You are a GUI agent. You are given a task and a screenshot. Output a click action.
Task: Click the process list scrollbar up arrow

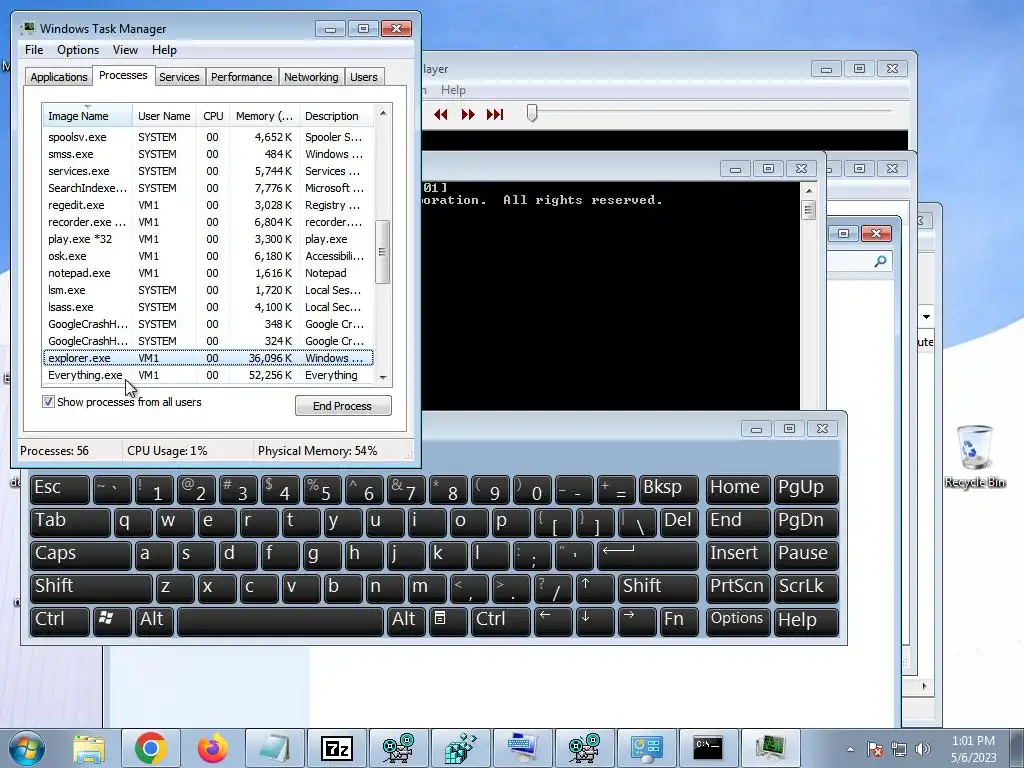pos(383,114)
